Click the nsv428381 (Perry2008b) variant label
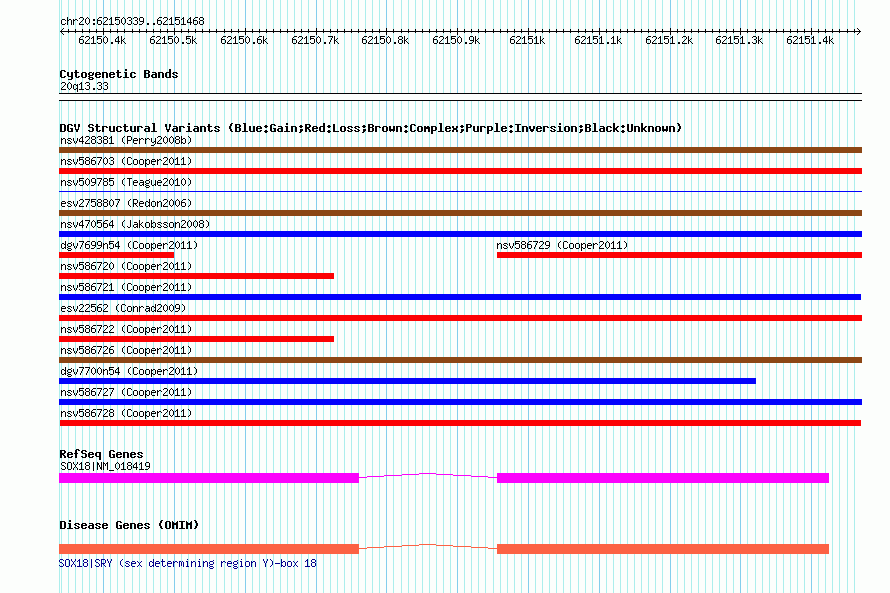The width and height of the screenshot is (890, 593). pyautogui.click(x=126, y=140)
